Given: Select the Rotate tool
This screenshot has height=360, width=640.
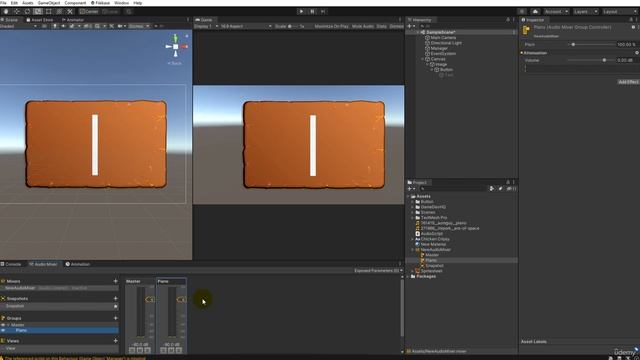Looking at the screenshot, I should [x=27, y=11].
